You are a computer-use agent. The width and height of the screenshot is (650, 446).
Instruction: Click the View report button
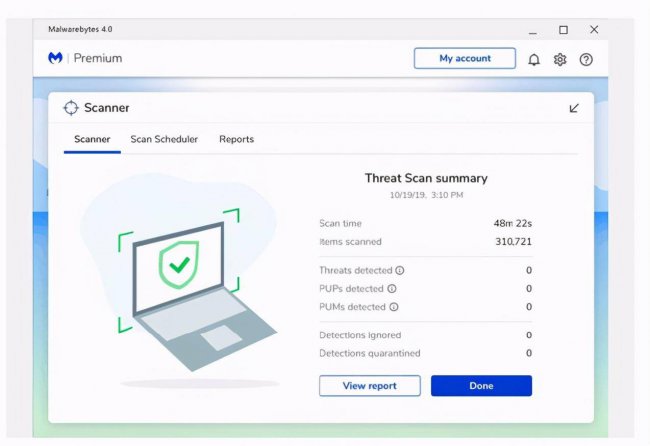pos(370,386)
